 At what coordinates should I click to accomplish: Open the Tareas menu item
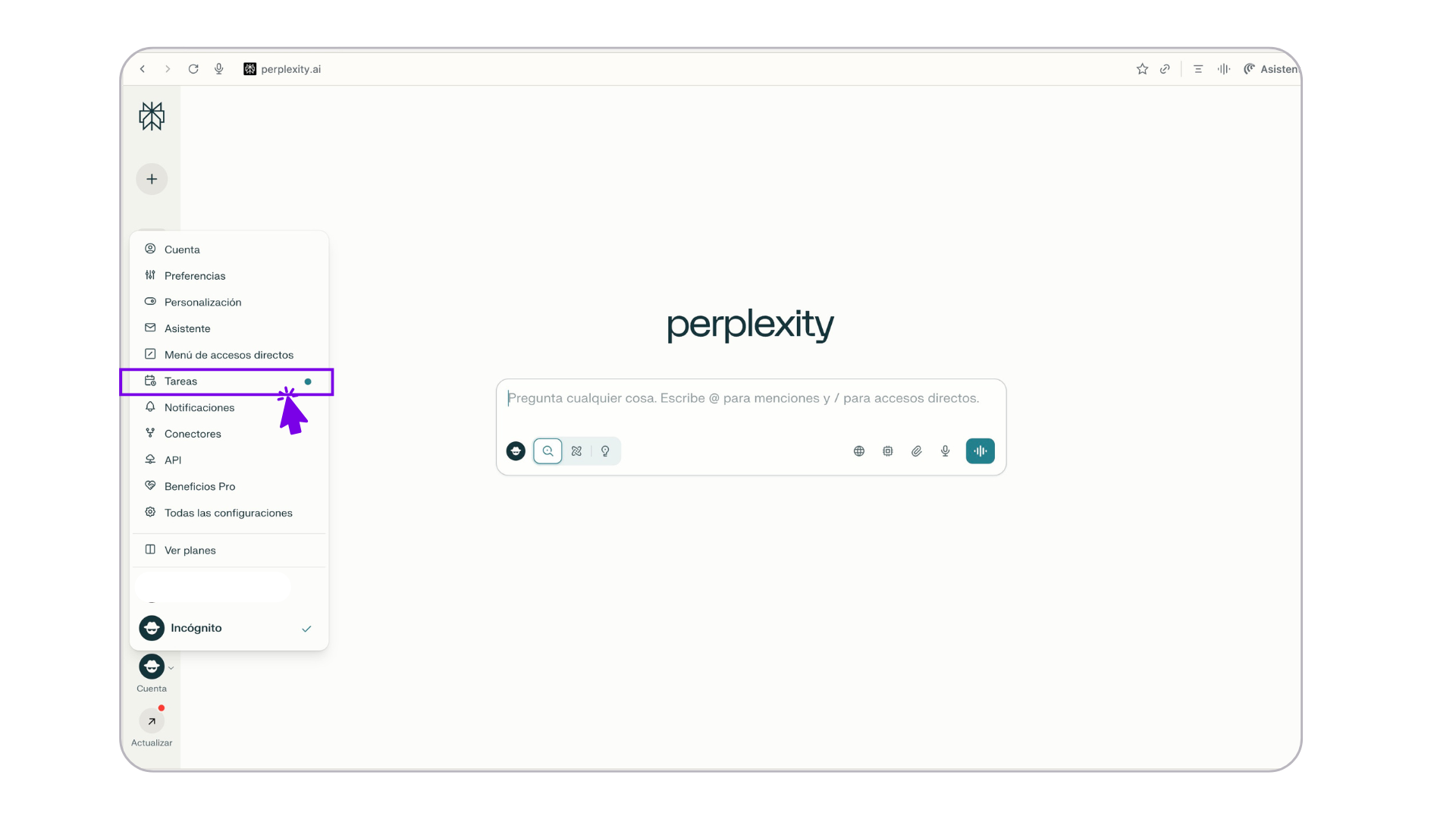click(x=181, y=381)
